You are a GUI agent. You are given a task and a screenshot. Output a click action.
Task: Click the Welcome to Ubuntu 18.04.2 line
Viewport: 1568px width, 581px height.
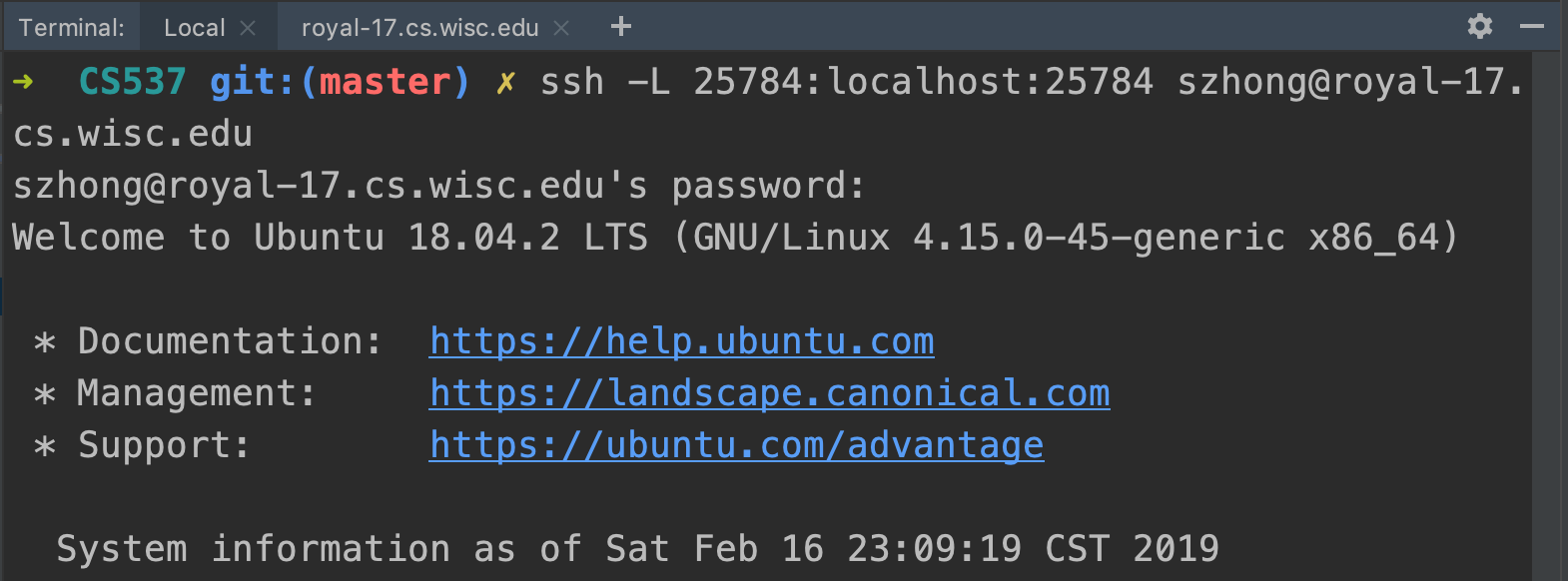(x=735, y=238)
